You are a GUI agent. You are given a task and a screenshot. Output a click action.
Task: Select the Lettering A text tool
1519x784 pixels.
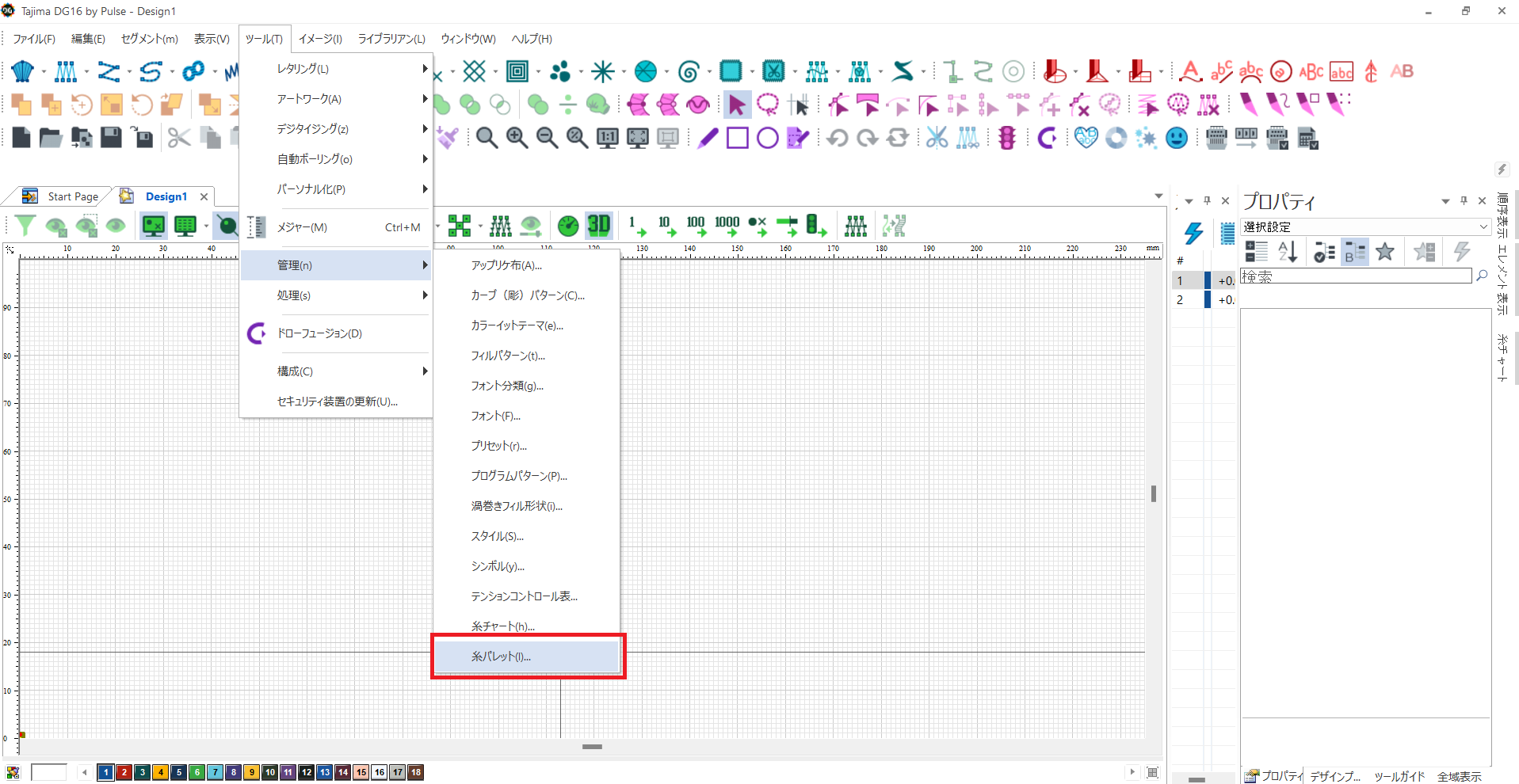1189,71
